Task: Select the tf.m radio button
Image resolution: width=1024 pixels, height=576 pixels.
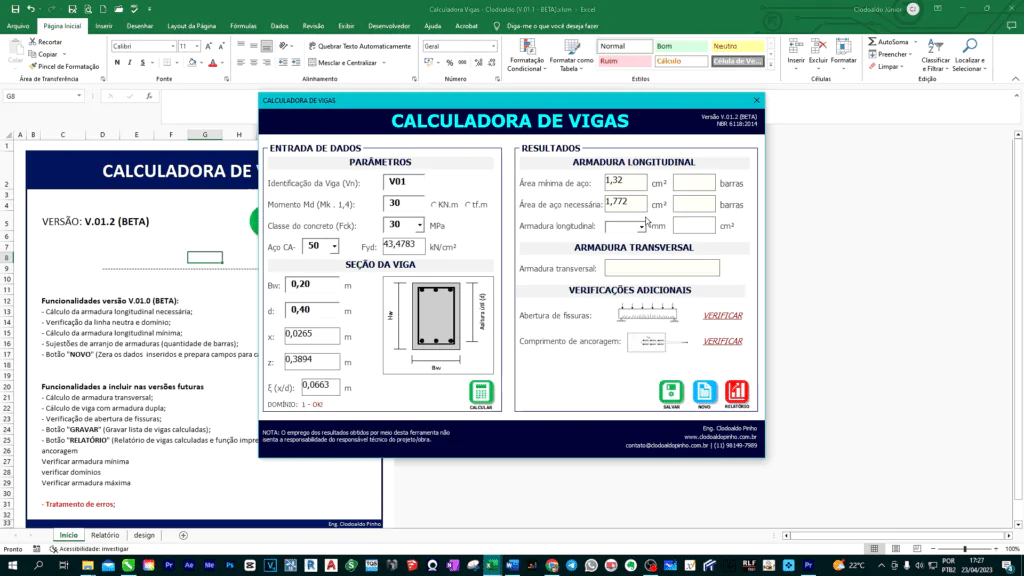Action: pos(468,205)
